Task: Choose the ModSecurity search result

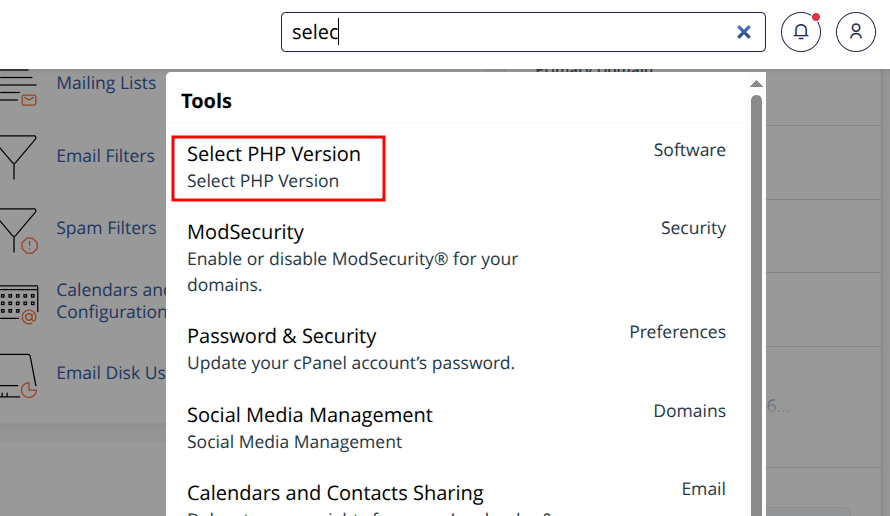Action: (246, 232)
